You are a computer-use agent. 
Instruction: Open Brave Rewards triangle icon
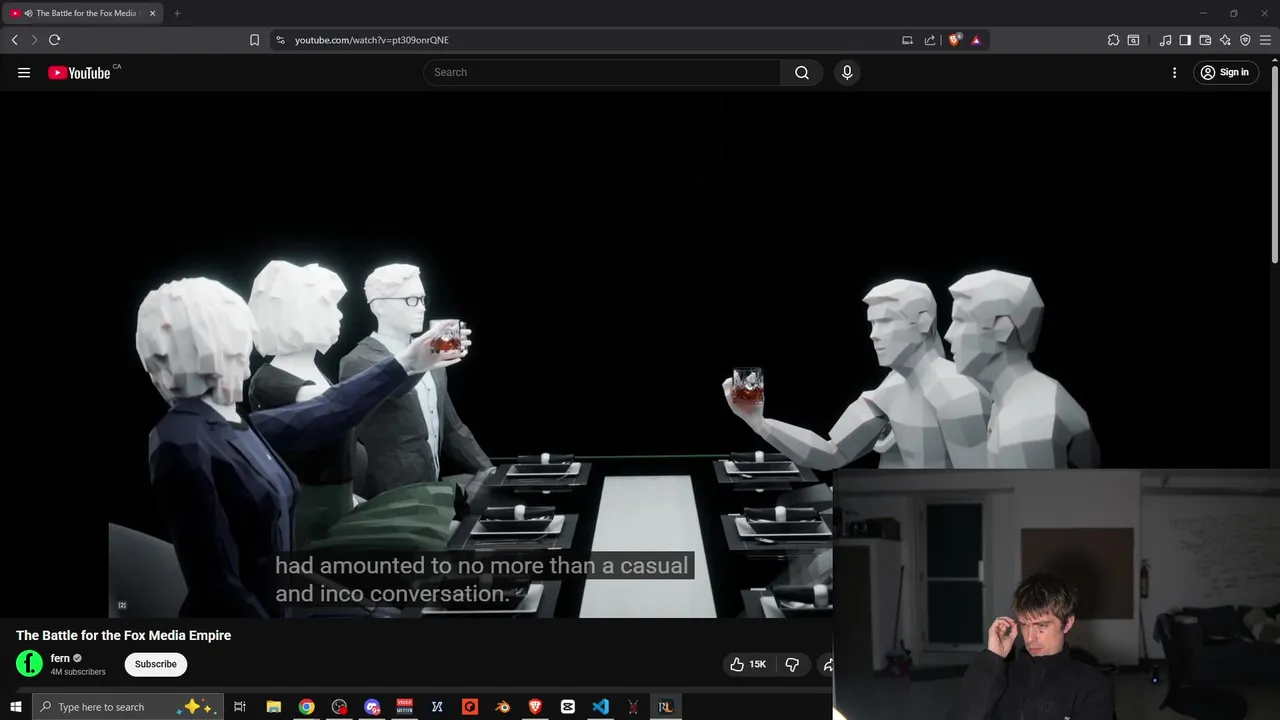pos(976,40)
